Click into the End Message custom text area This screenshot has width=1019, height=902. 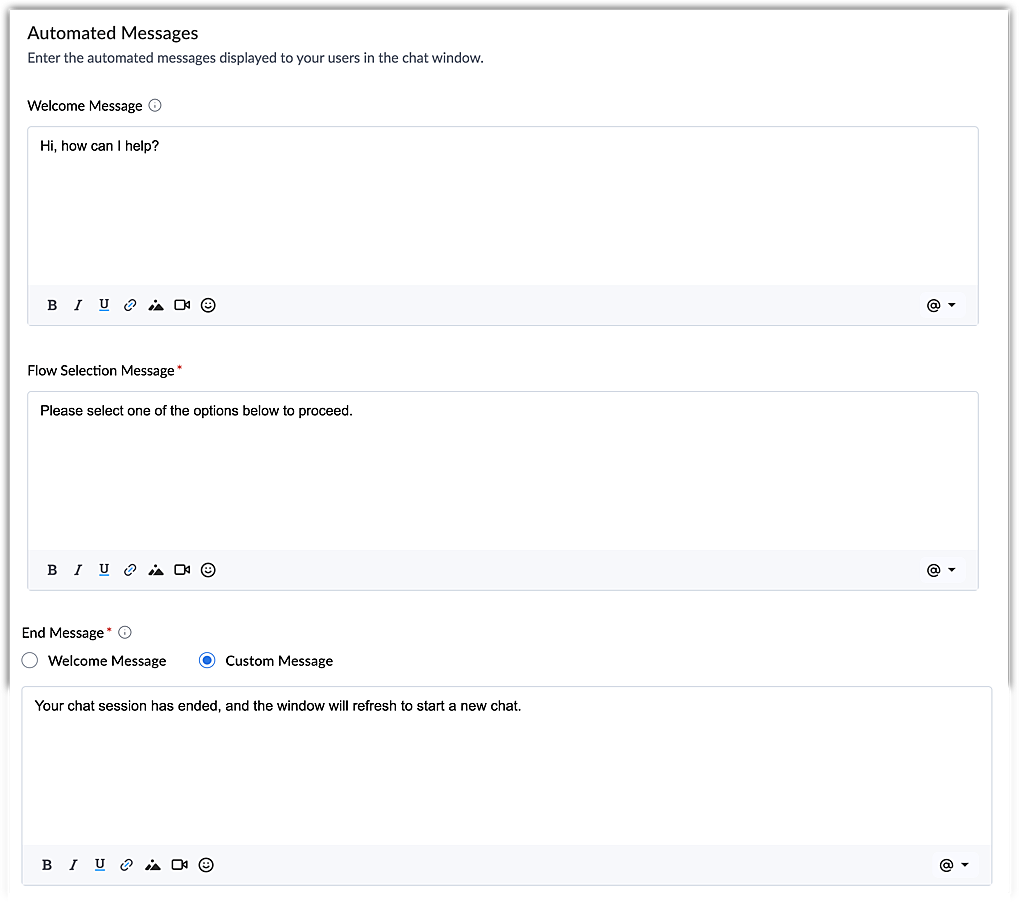tap(507, 766)
